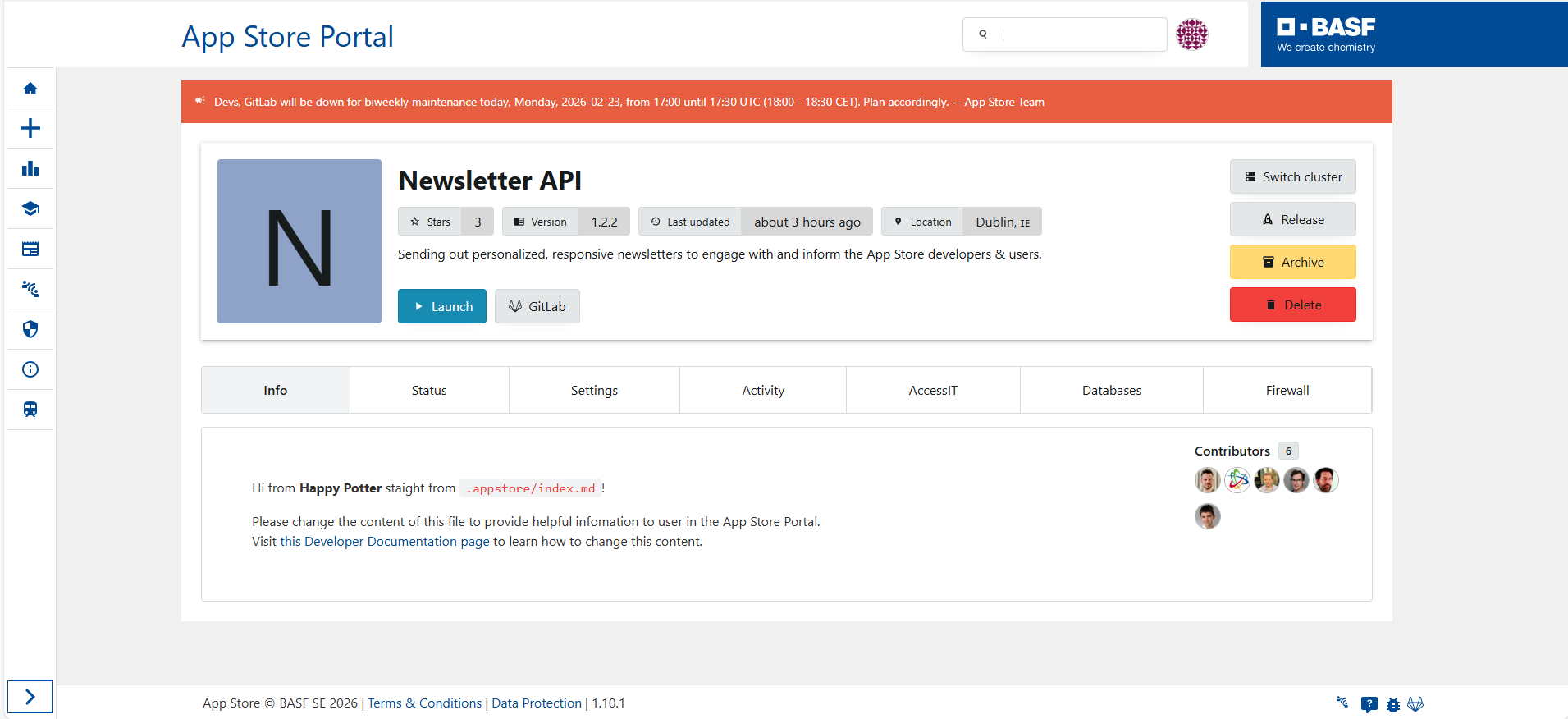Viewport: 1568px width, 719px height.
Task: Switch to the Activity tab
Action: point(763,390)
